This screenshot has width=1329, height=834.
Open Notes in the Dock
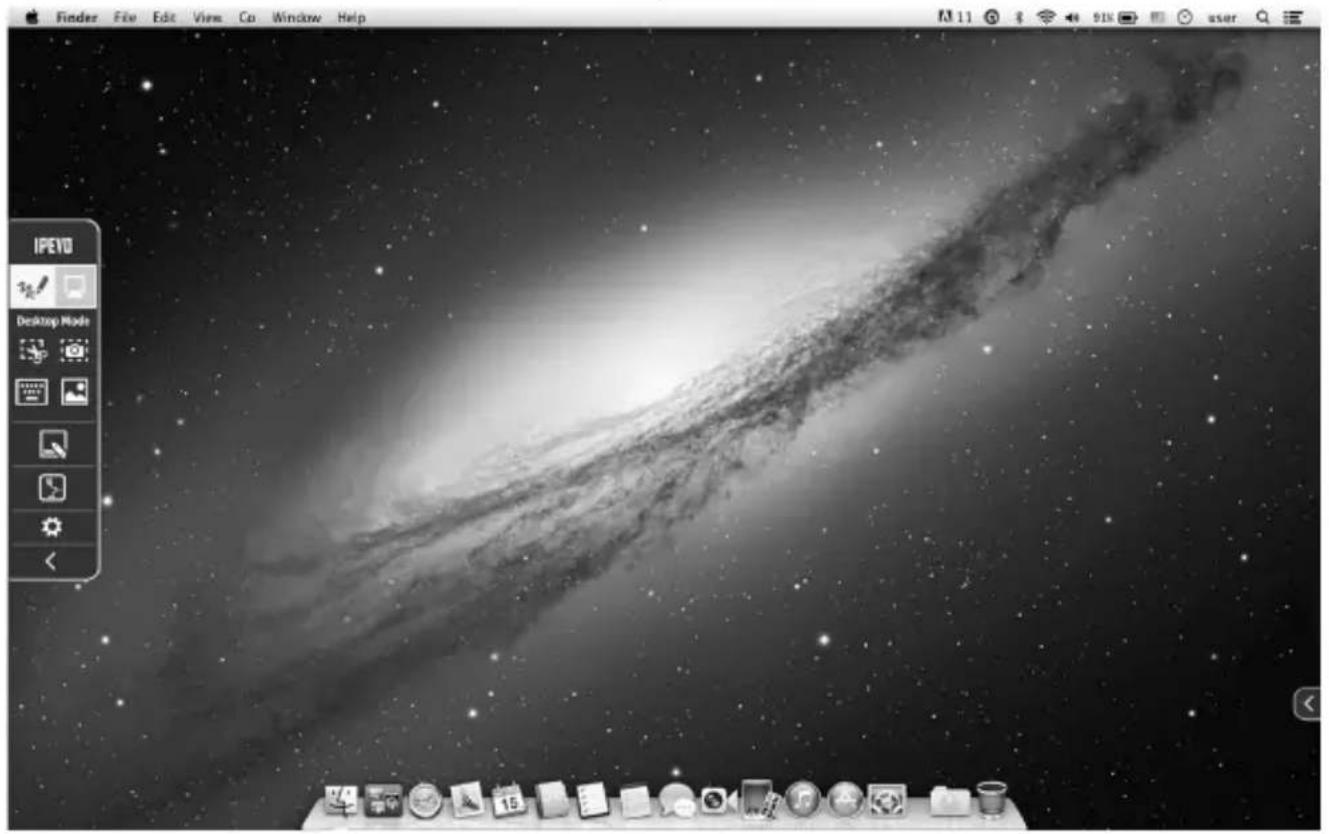pyautogui.click(x=635, y=800)
